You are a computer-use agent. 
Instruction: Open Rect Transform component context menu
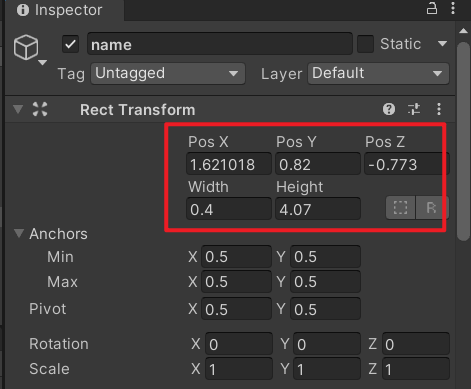[x=439, y=109]
